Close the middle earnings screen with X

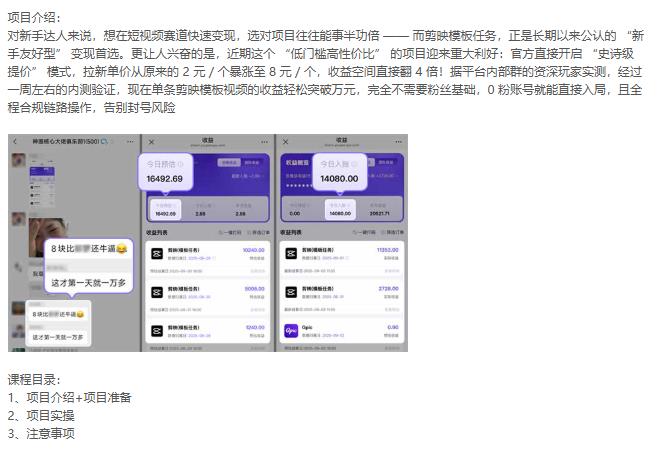click(x=152, y=141)
